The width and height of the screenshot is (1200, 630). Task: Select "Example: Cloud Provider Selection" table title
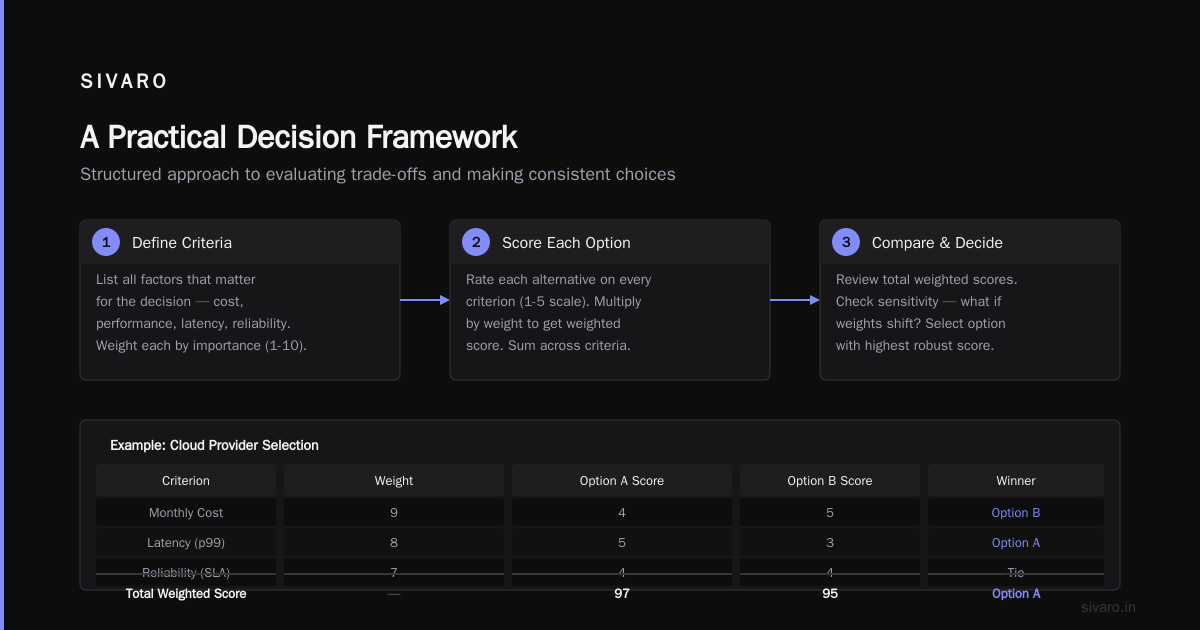coord(214,445)
